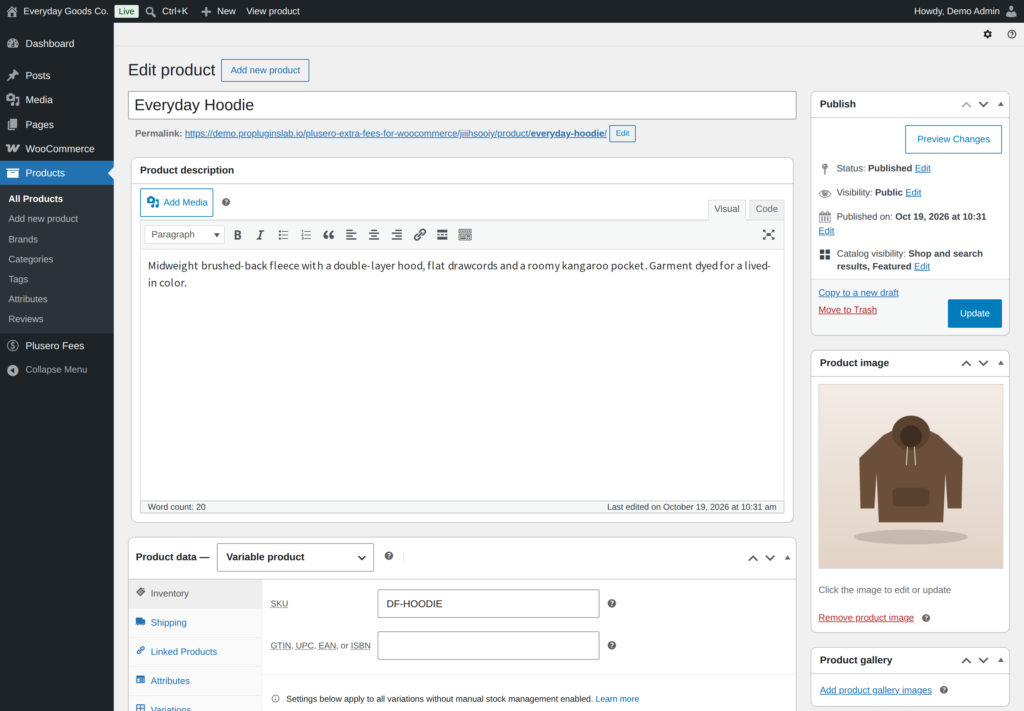Insert a bulleted list

(x=283, y=235)
